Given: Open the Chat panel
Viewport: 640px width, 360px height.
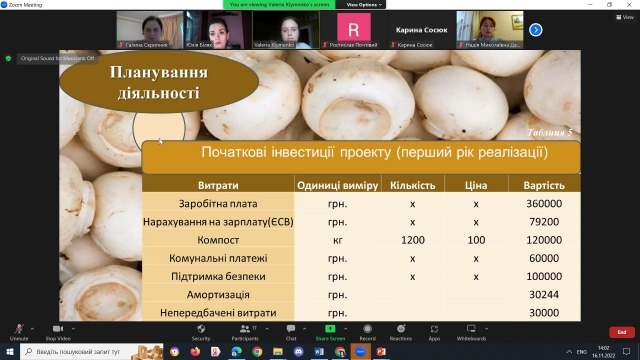Looking at the screenshot, I should (x=291, y=332).
